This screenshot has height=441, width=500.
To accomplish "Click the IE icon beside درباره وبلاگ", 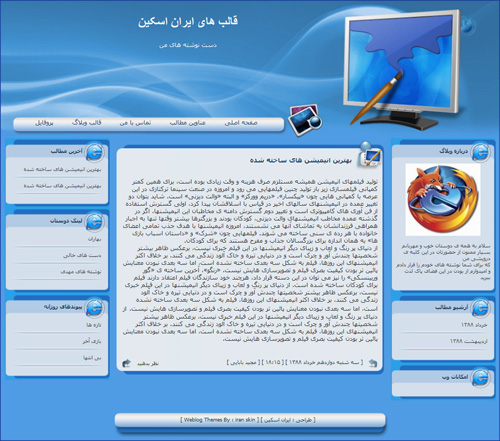I will (x=480, y=152).
